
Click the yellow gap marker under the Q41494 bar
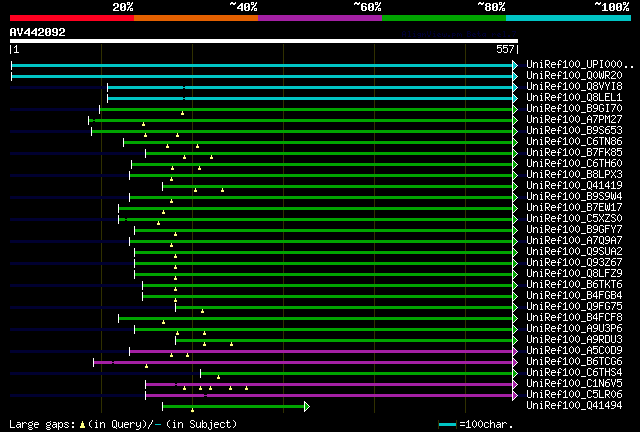tap(193, 410)
